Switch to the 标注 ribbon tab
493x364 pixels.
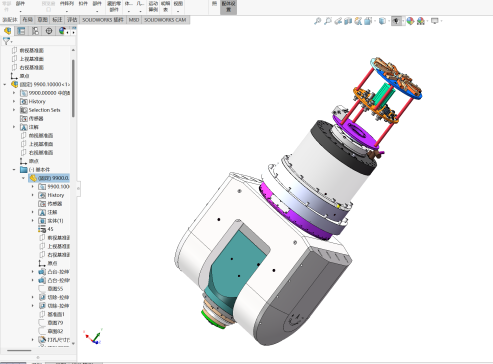click(57, 20)
